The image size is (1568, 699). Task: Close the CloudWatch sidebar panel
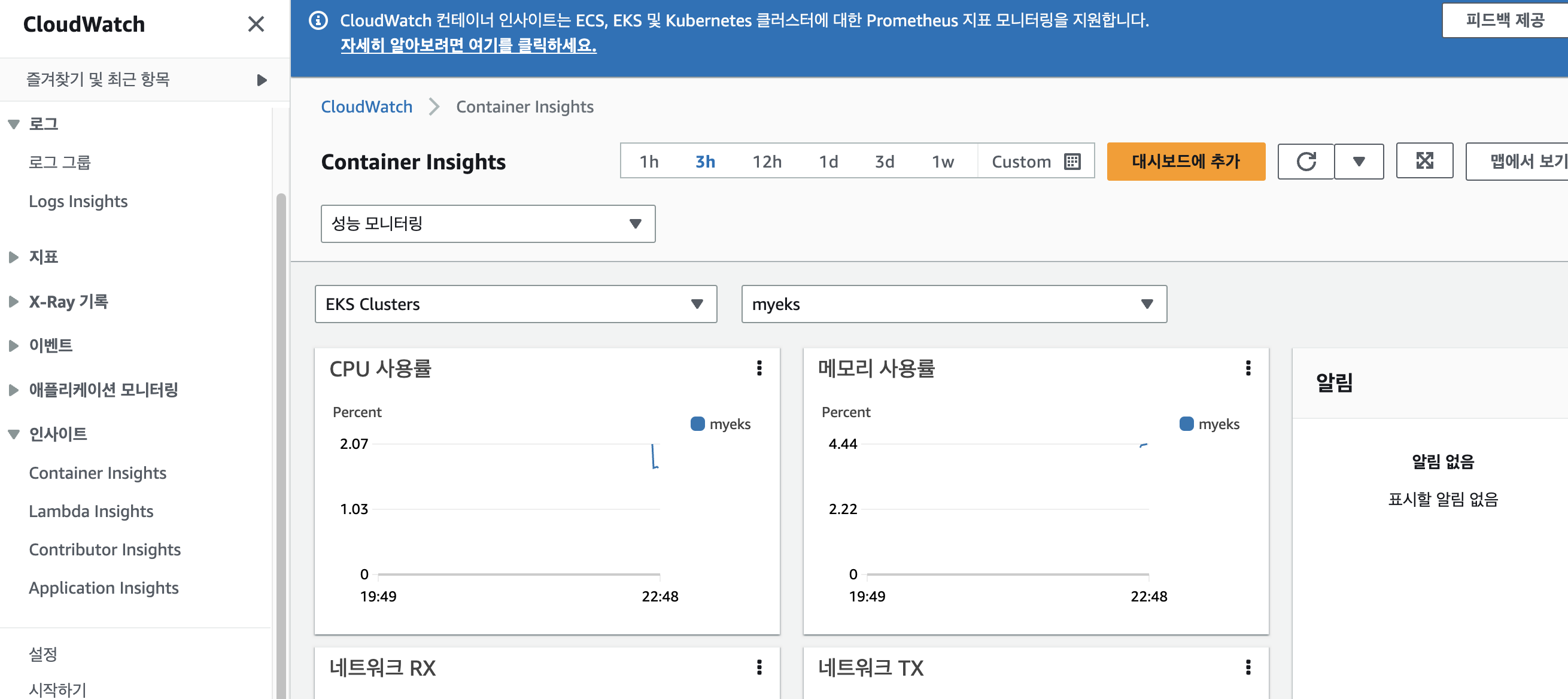click(x=256, y=25)
